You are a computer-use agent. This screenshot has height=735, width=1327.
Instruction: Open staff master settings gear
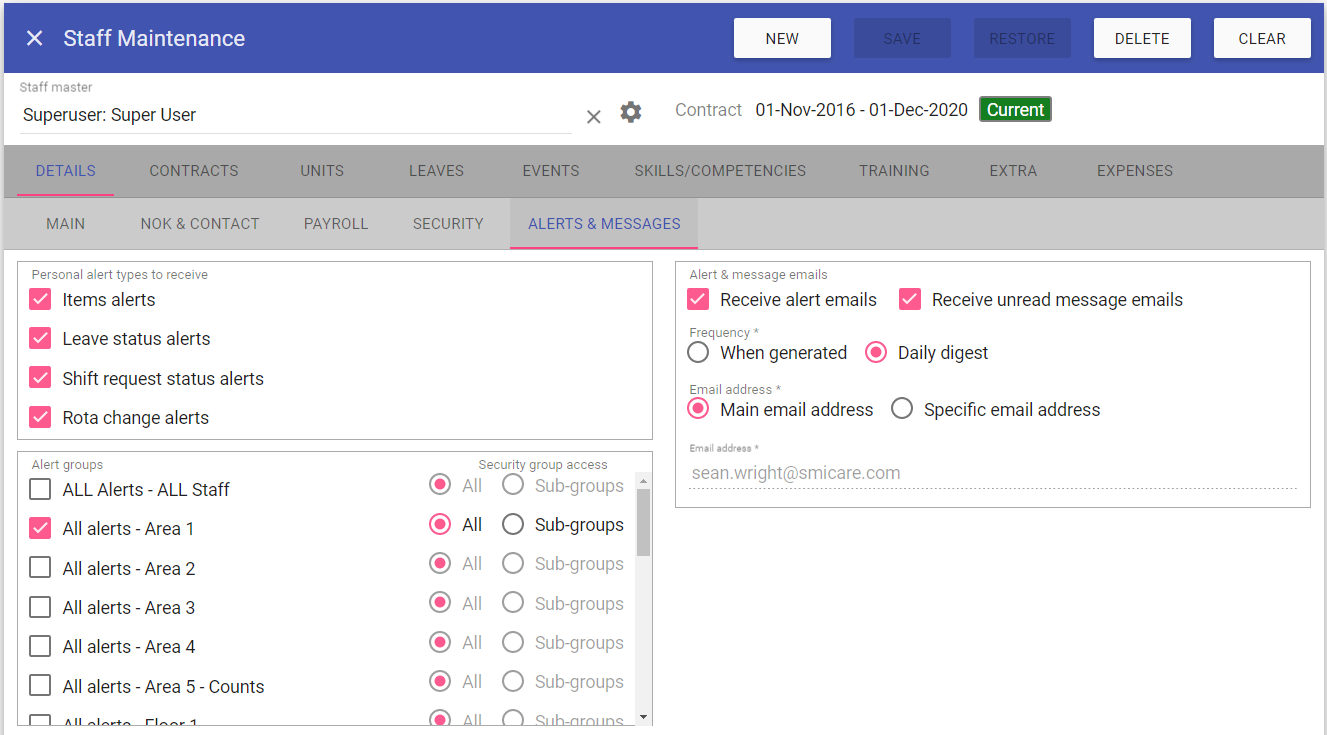pyautogui.click(x=630, y=112)
